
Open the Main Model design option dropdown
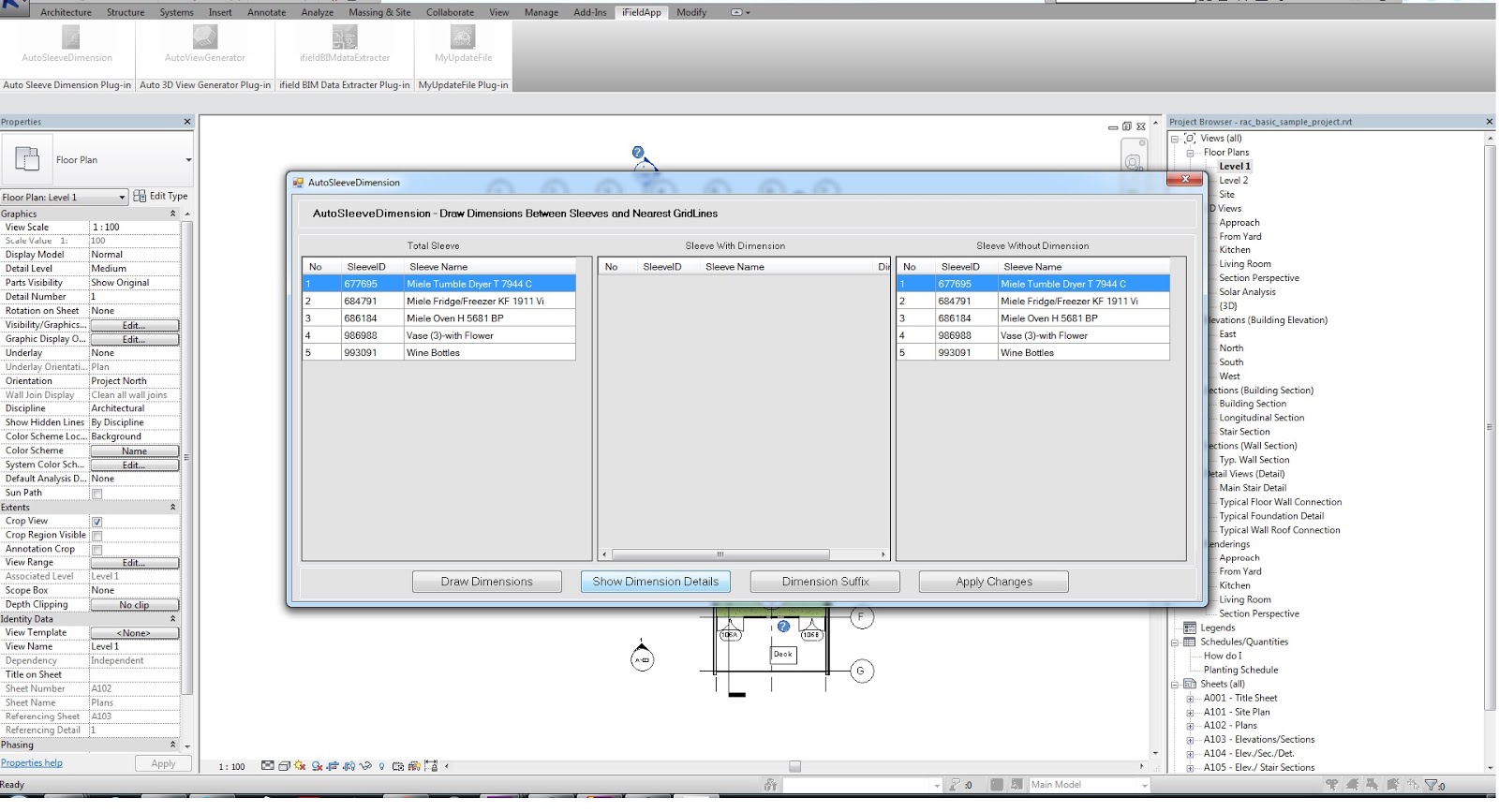click(x=1145, y=785)
